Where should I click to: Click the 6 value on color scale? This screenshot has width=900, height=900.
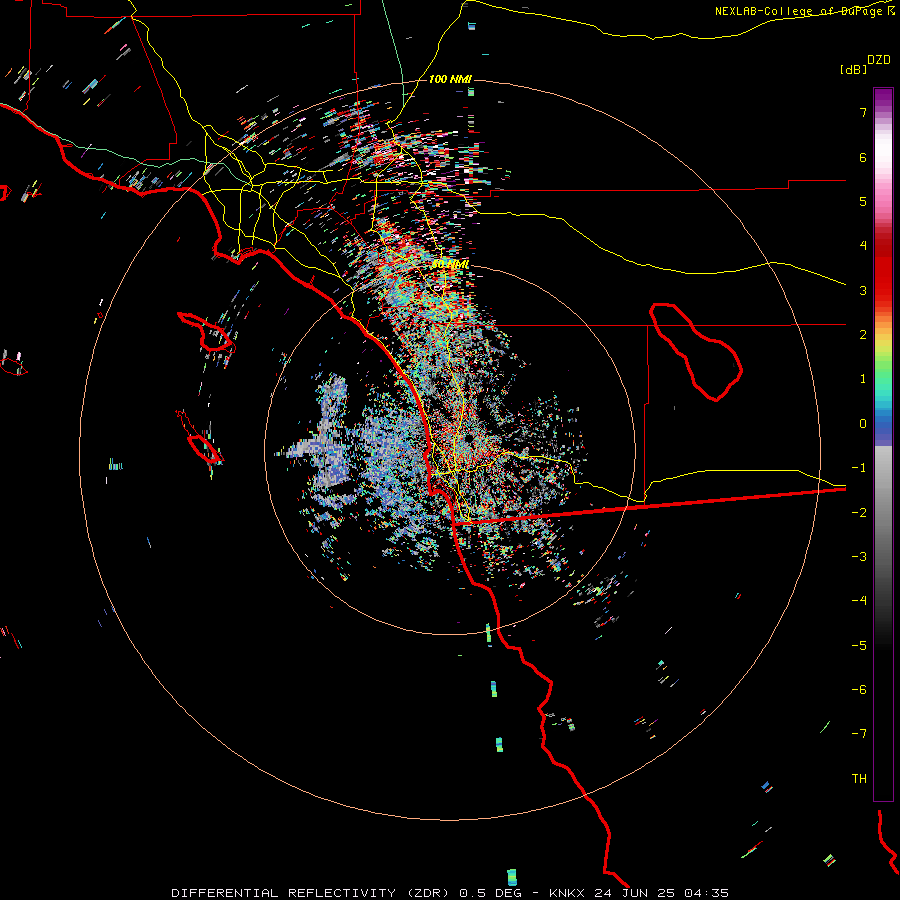point(863,157)
